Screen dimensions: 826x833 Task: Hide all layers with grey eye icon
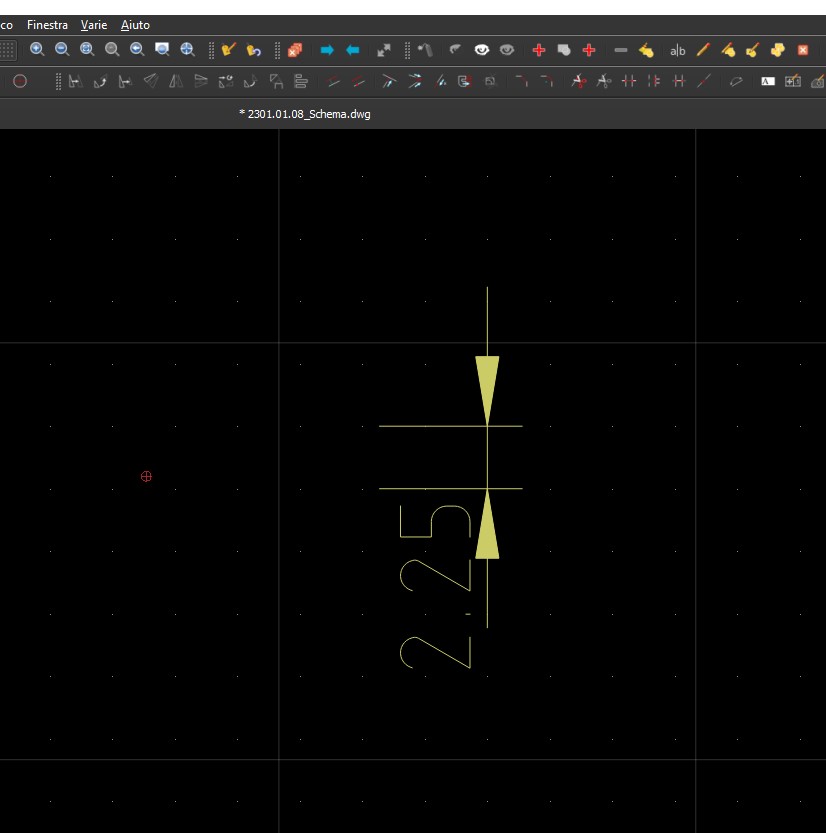pos(507,50)
